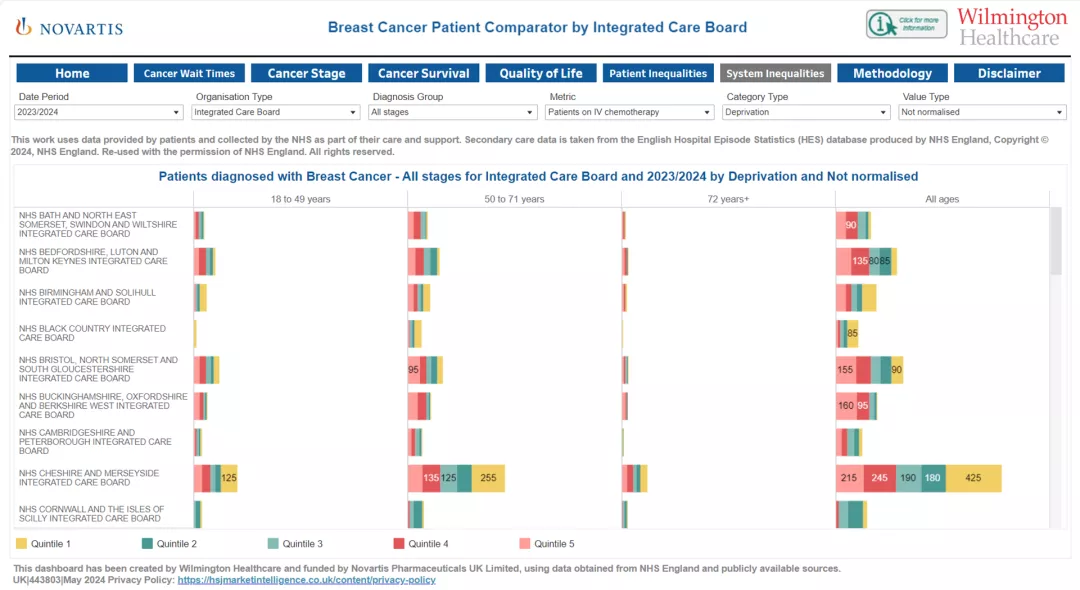Open the Date Period dropdown
The width and height of the screenshot is (1080, 590).
point(100,113)
